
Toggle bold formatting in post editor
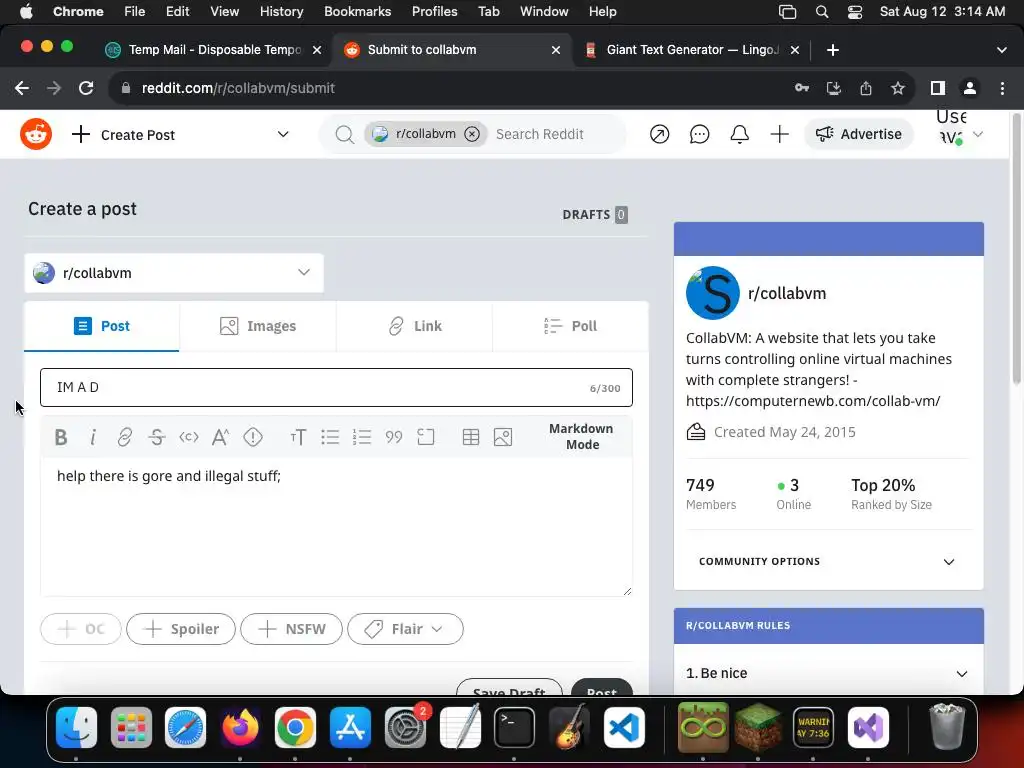click(x=61, y=437)
